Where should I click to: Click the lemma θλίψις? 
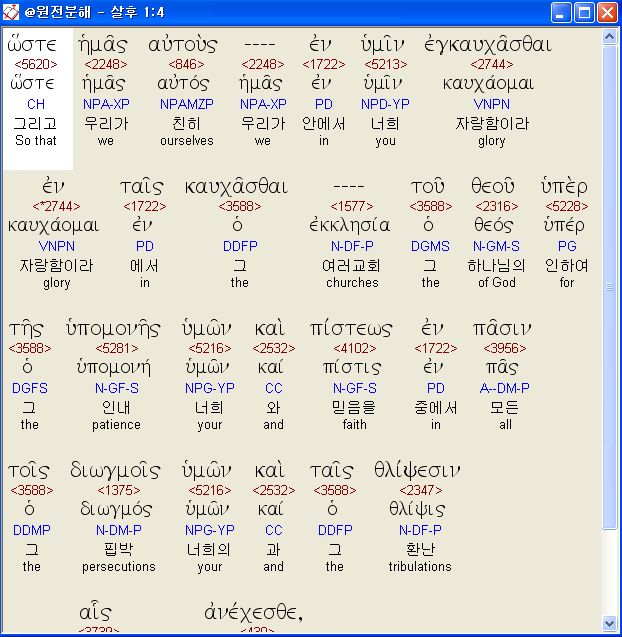(x=417, y=509)
